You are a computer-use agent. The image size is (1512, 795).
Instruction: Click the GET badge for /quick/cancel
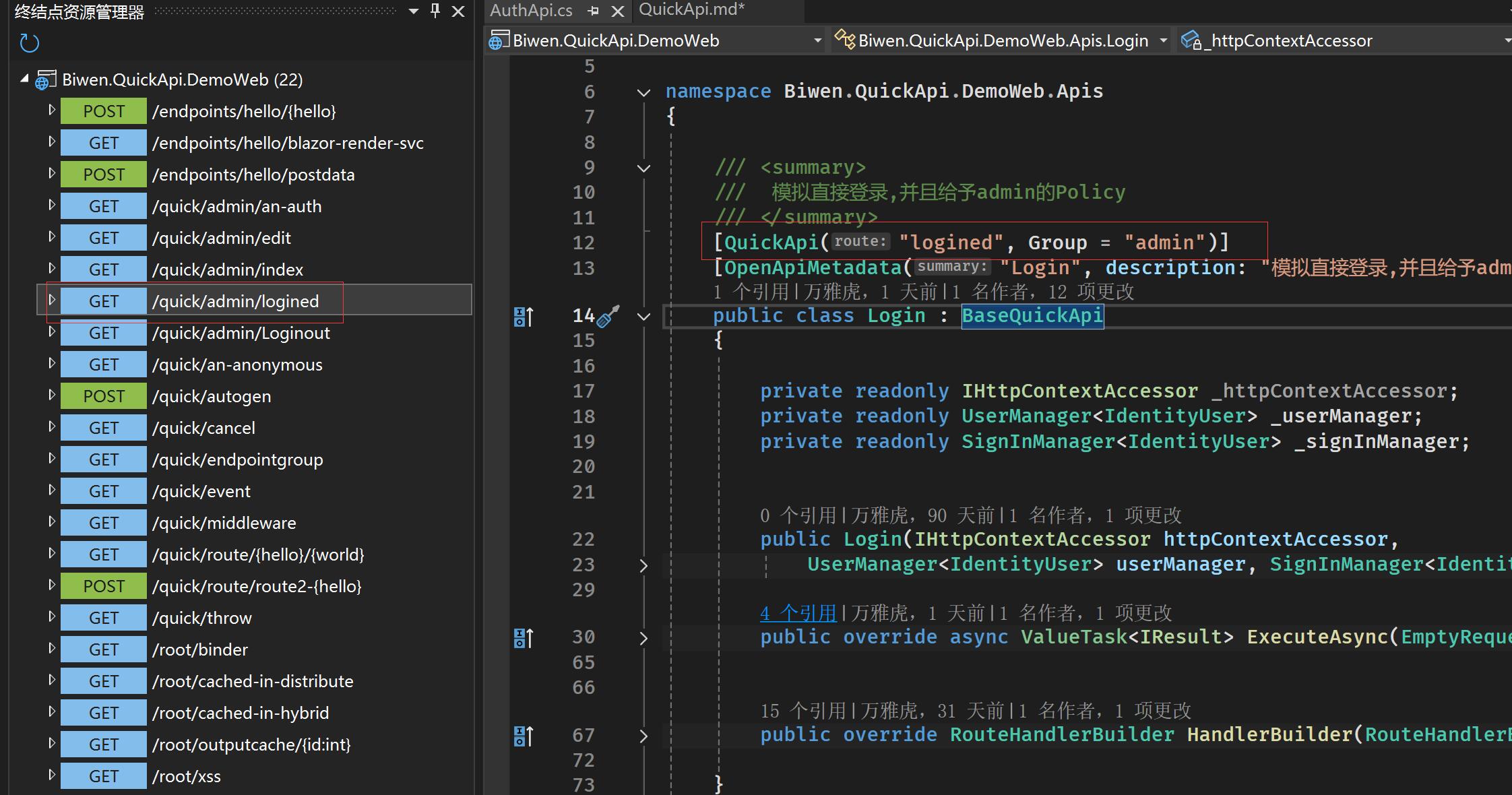(104, 428)
